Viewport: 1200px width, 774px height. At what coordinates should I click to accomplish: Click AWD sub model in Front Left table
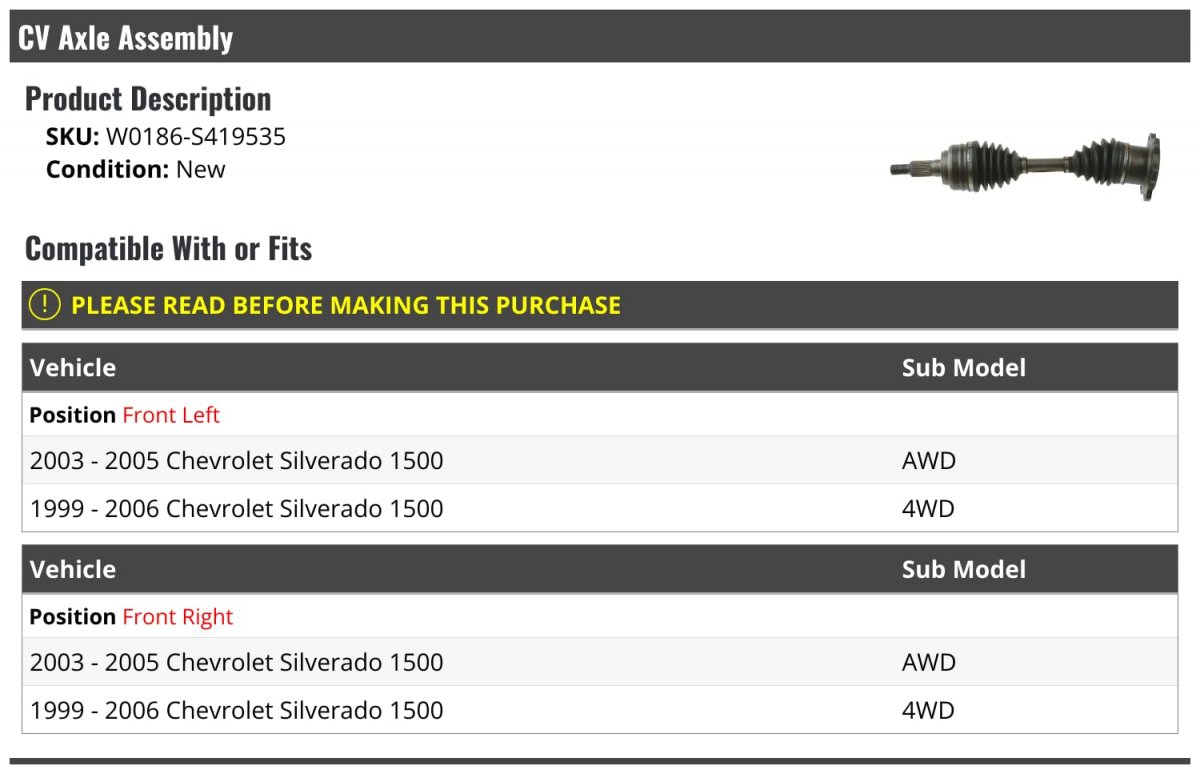pyautogui.click(x=929, y=461)
